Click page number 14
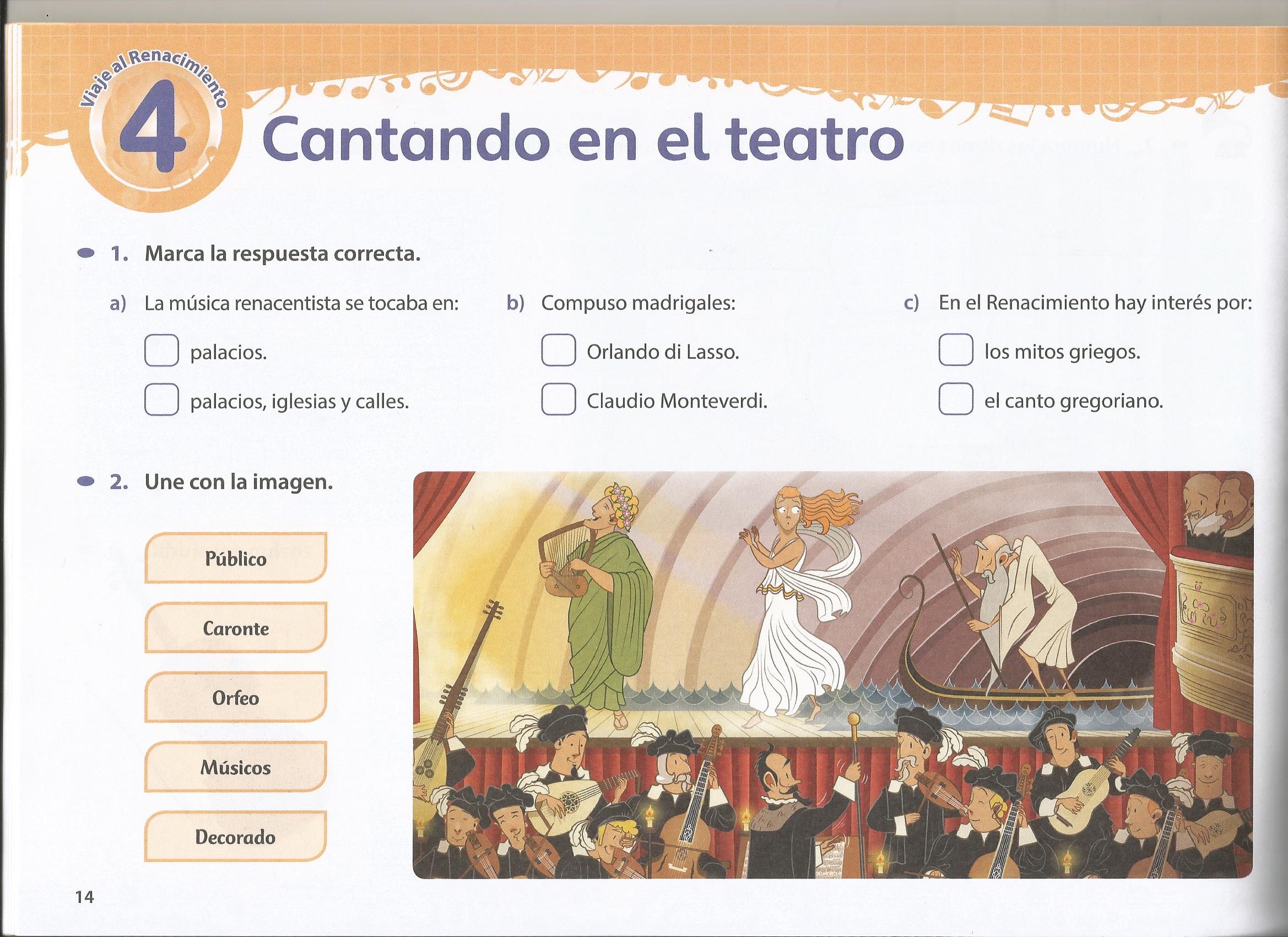 85,897
